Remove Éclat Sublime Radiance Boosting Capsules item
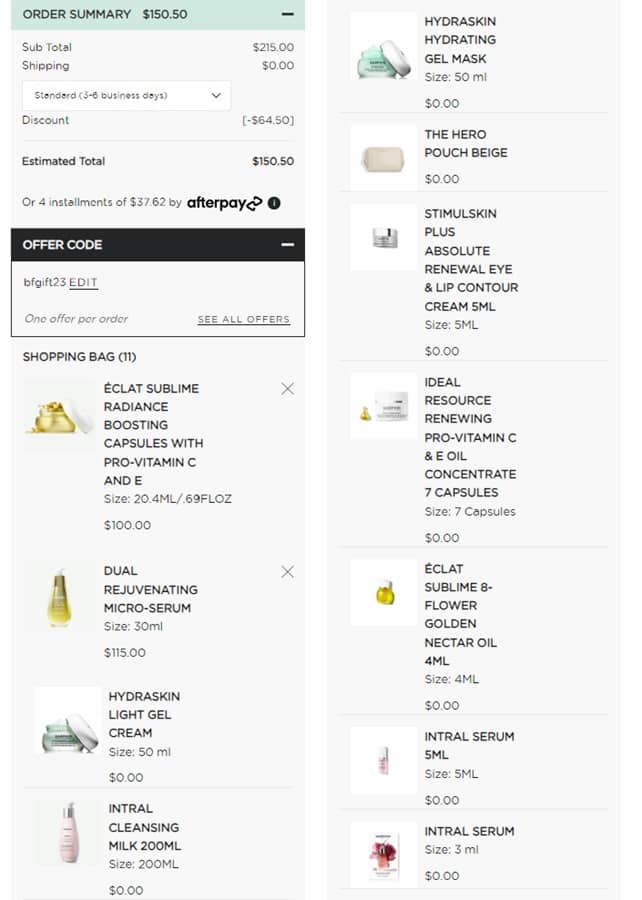The width and height of the screenshot is (642, 900). (x=288, y=389)
